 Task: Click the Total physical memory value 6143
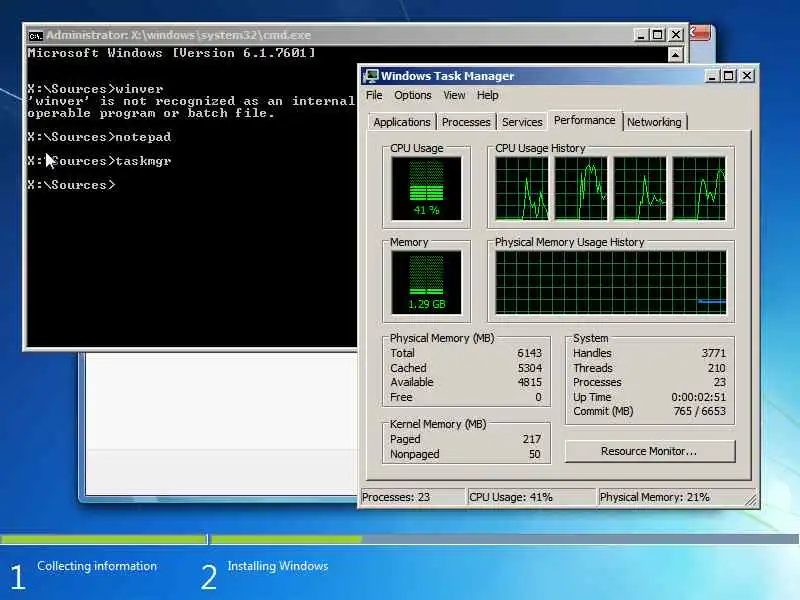coord(529,353)
